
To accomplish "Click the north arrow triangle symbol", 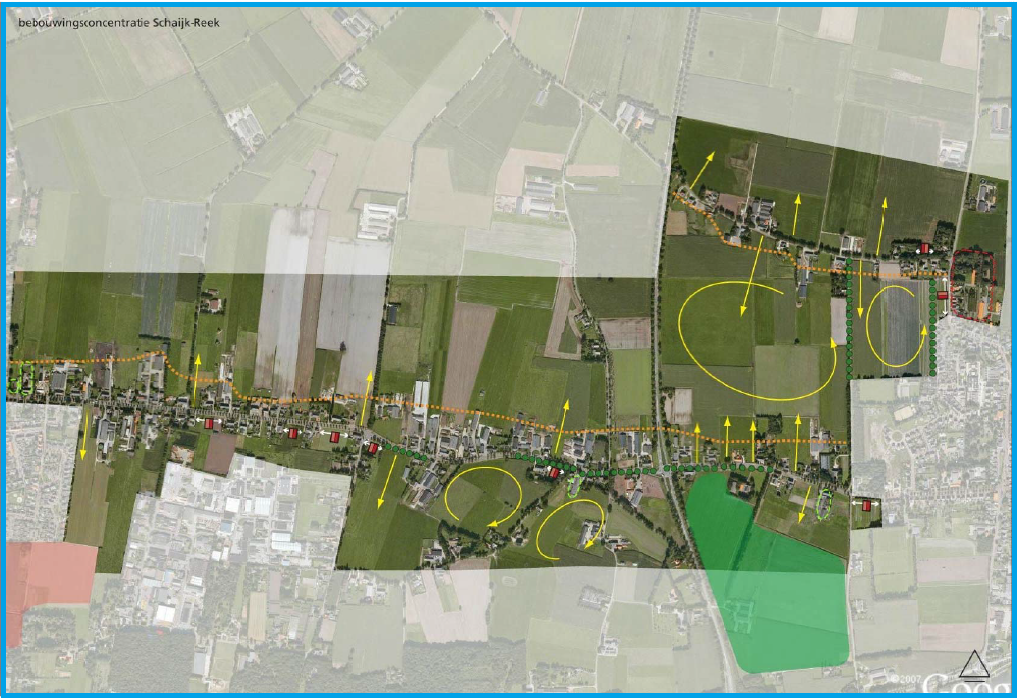I will pos(972,663).
